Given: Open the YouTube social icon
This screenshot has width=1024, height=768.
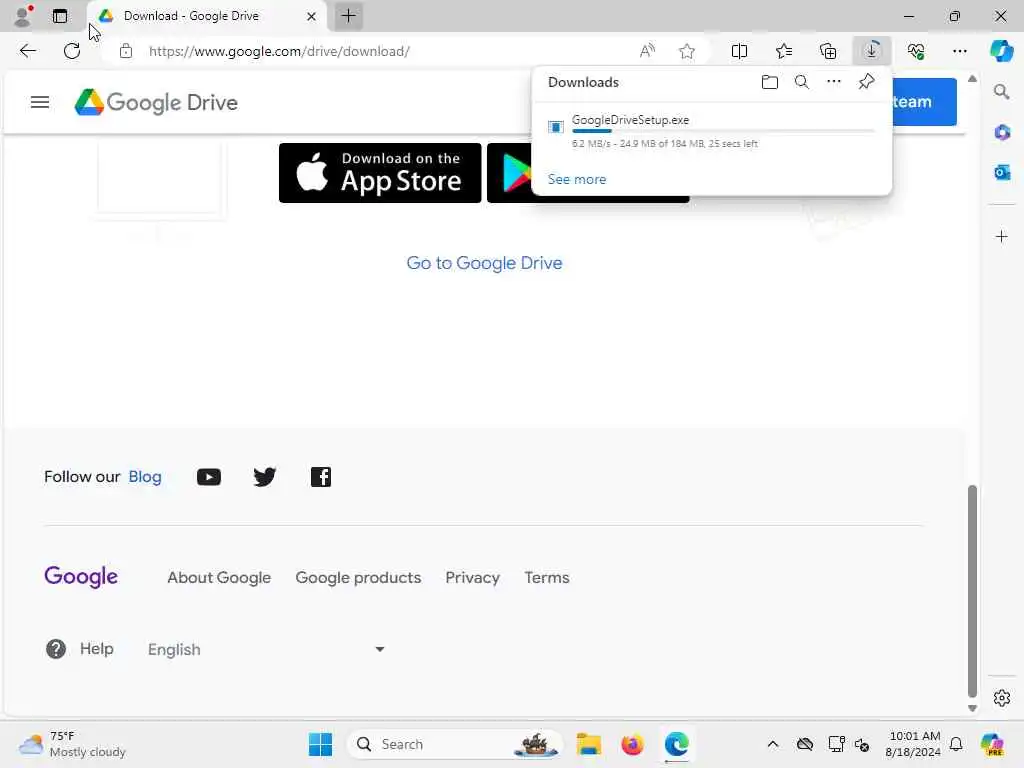Looking at the screenshot, I should [x=209, y=477].
